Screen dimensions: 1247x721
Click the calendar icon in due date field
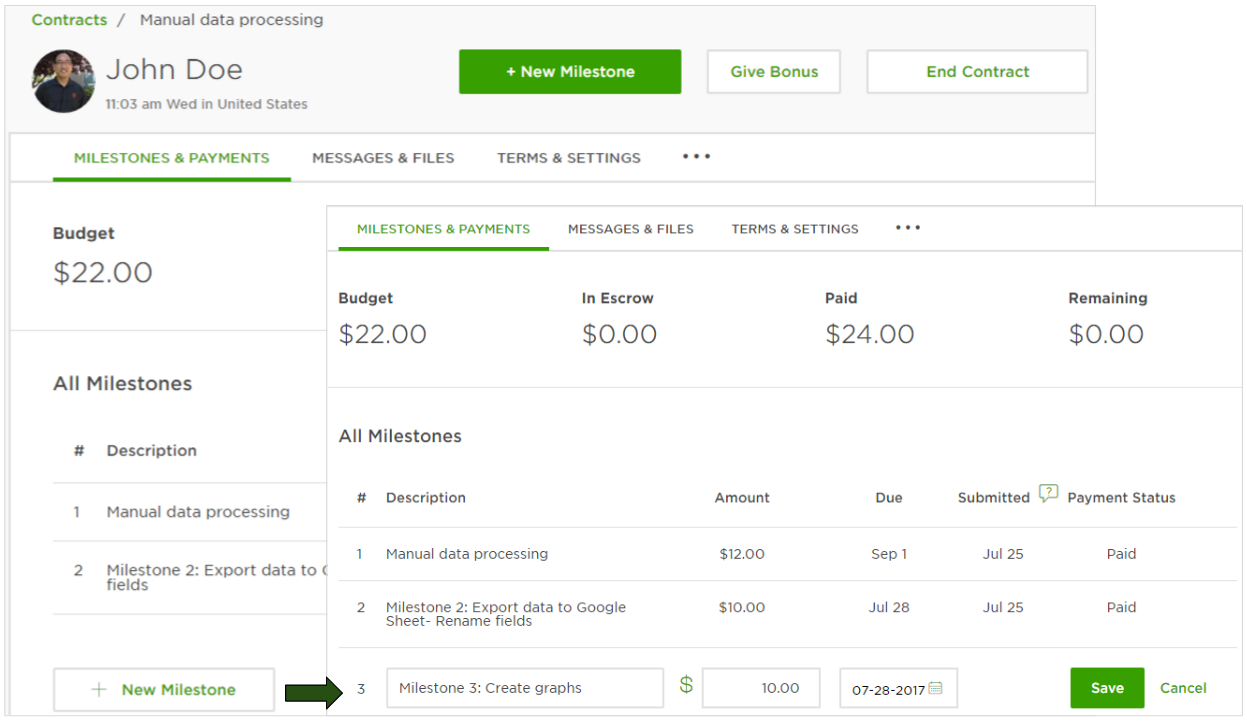pos(935,688)
